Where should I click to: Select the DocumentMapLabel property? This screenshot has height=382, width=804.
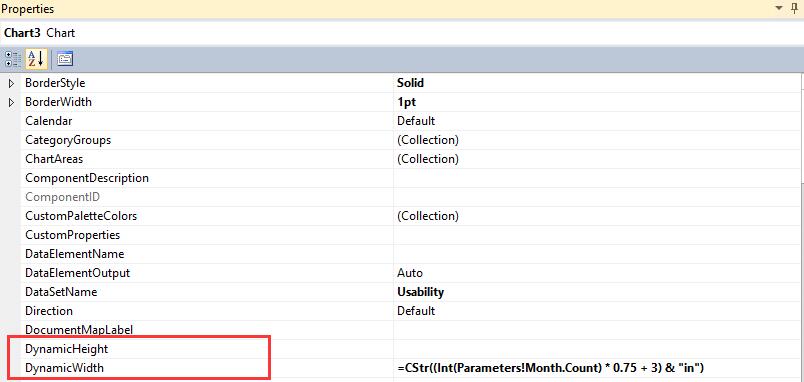79,330
